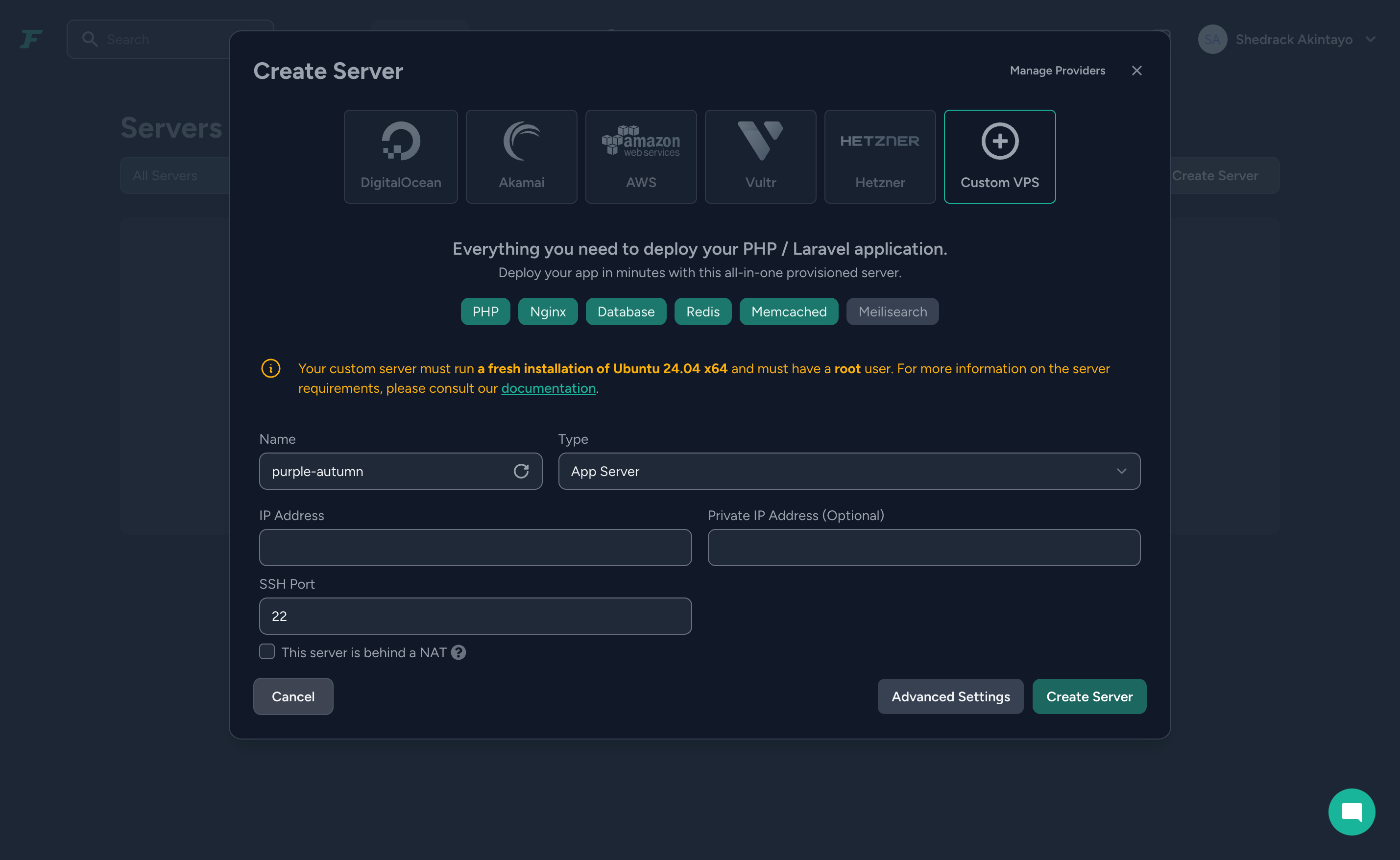Open the NAT help tooltip icon
The image size is (1400, 860).
(459, 652)
